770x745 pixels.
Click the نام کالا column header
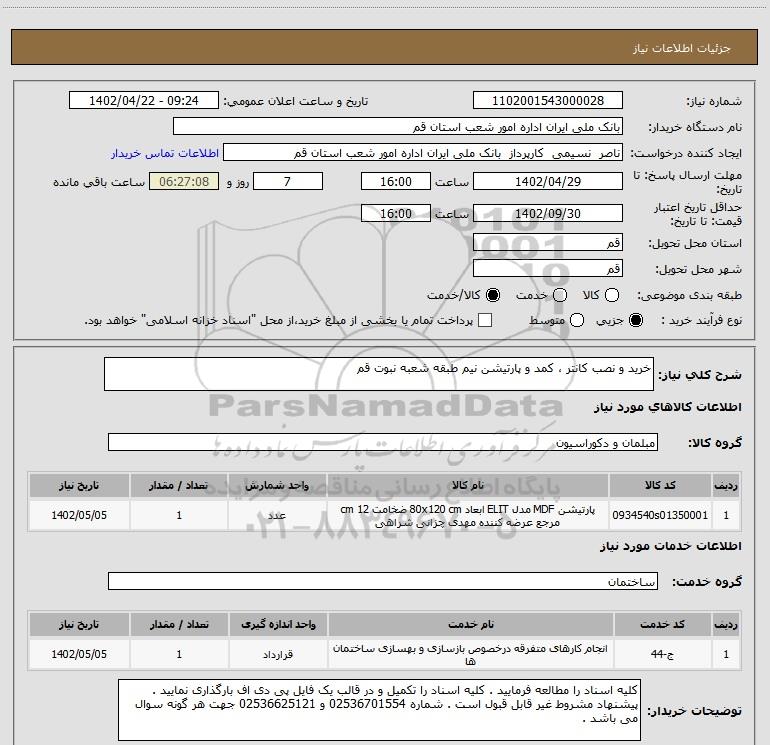pyautogui.click(x=468, y=485)
